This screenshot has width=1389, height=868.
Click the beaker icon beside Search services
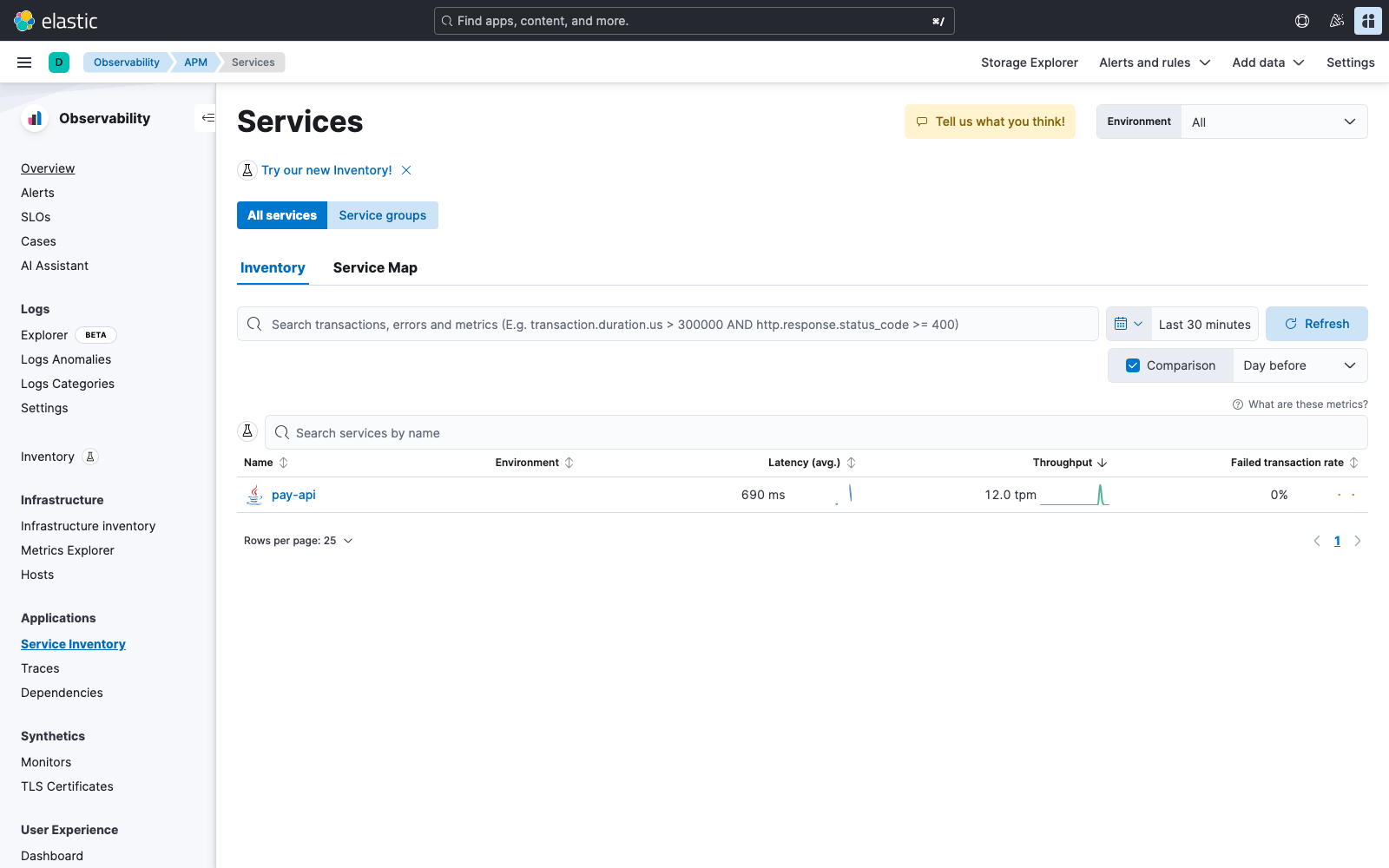coord(247,431)
